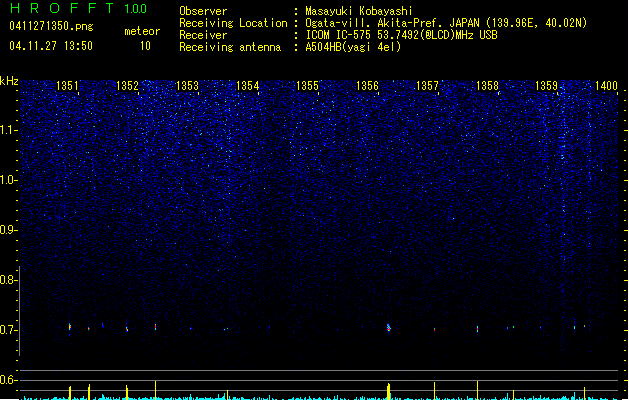Click the 1.0 kHz frequency label
The height and width of the screenshot is (400, 629).
pyautogui.click(x=8, y=180)
